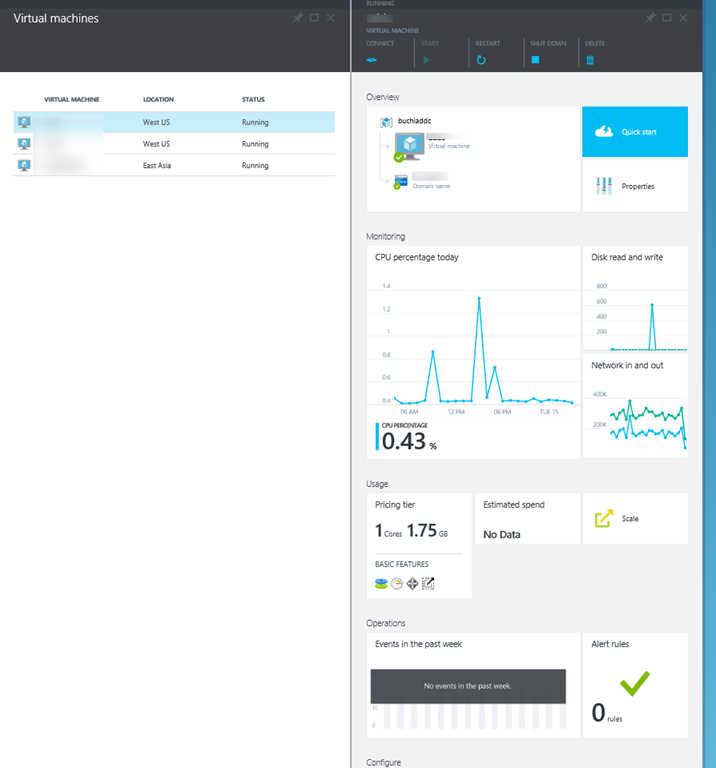Open the Network in and out chart
The image size is (716, 768).
[635, 406]
